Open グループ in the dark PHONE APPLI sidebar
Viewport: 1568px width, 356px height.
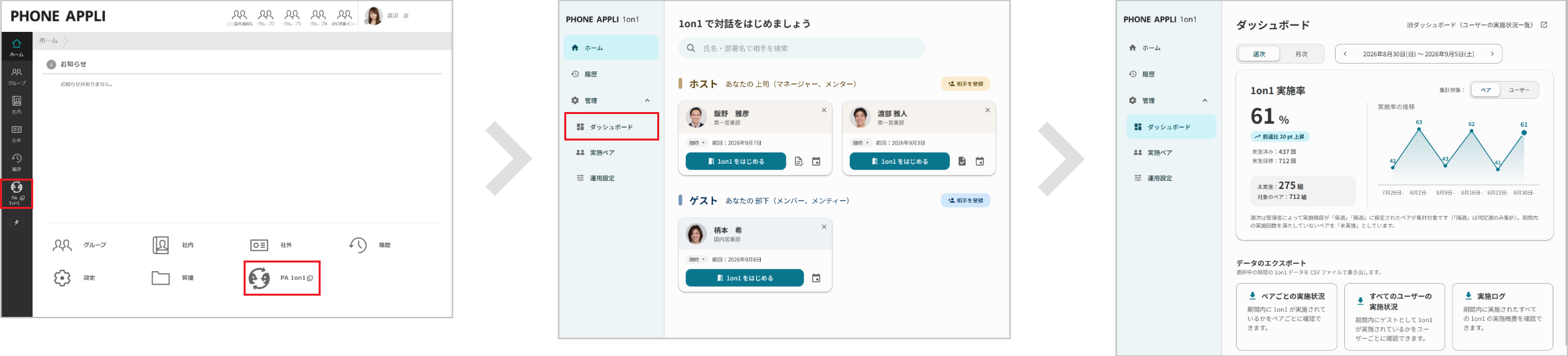tap(17, 76)
